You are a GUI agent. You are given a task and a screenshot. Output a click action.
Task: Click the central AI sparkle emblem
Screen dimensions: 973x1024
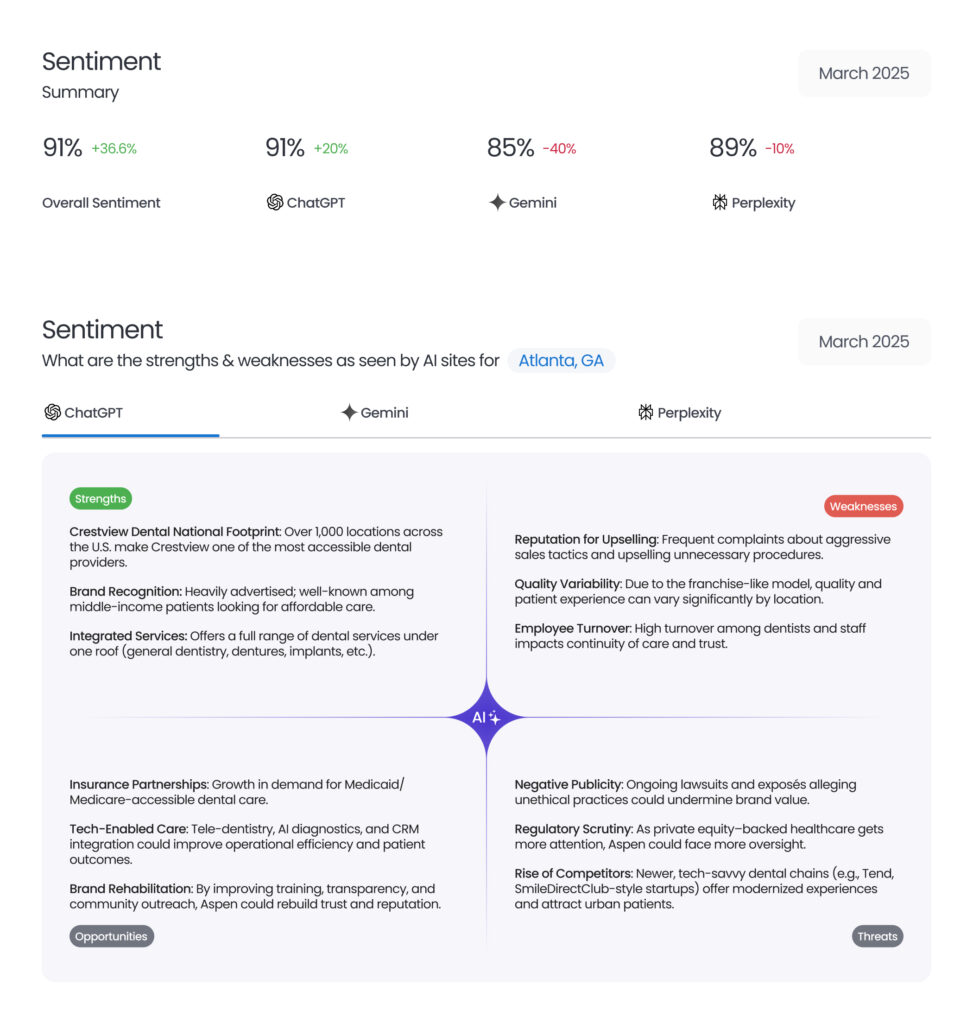pyautogui.click(x=486, y=716)
